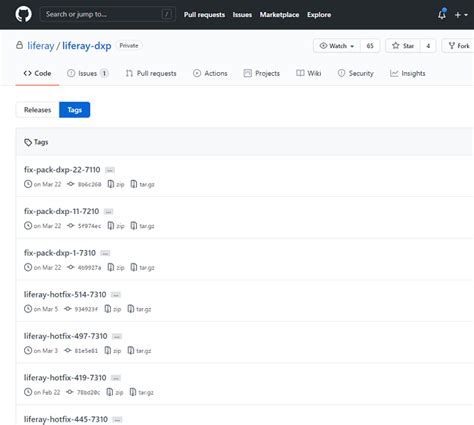This screenshot has height=425, width=474.
Task: Click the stargazers count 4
Action: pos(428,46)
